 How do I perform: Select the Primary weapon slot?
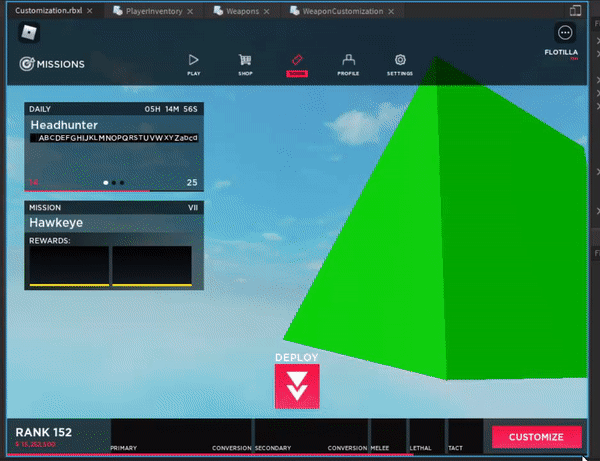point(181,436)
